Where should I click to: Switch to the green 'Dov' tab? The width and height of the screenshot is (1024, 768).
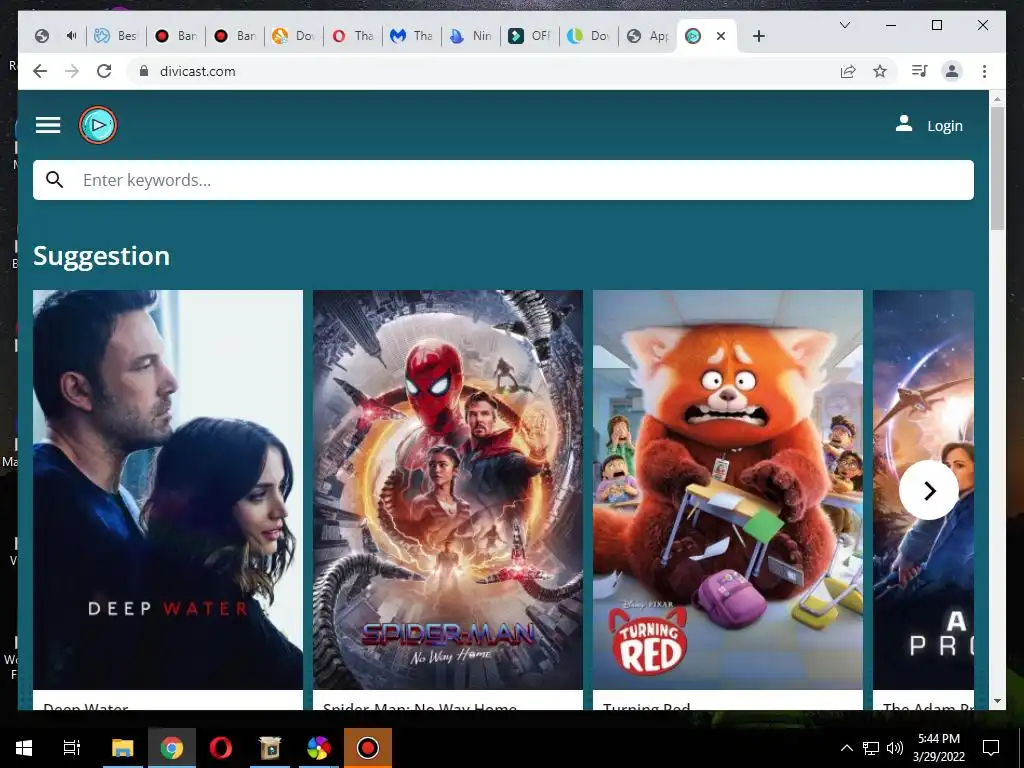click(x=588, y=36)
